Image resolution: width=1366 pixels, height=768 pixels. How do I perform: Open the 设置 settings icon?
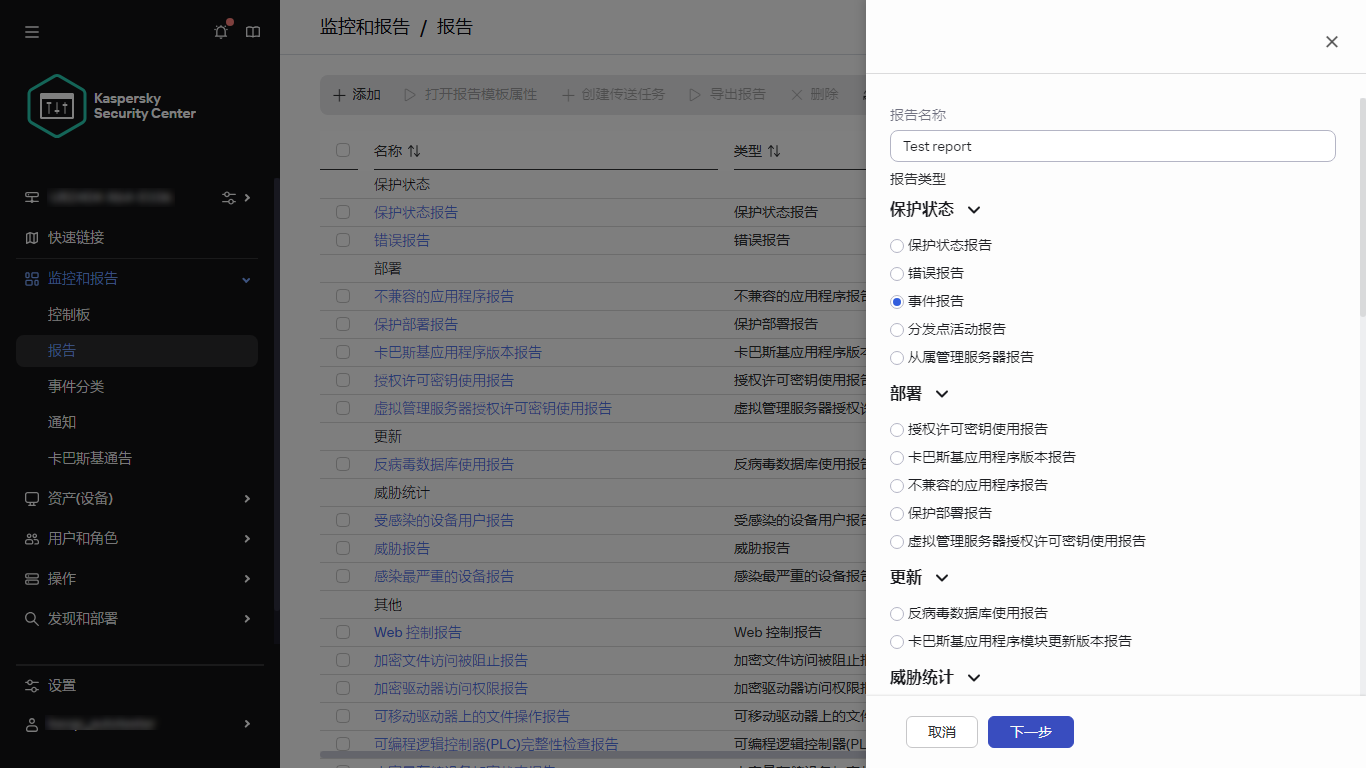[31, 685]
